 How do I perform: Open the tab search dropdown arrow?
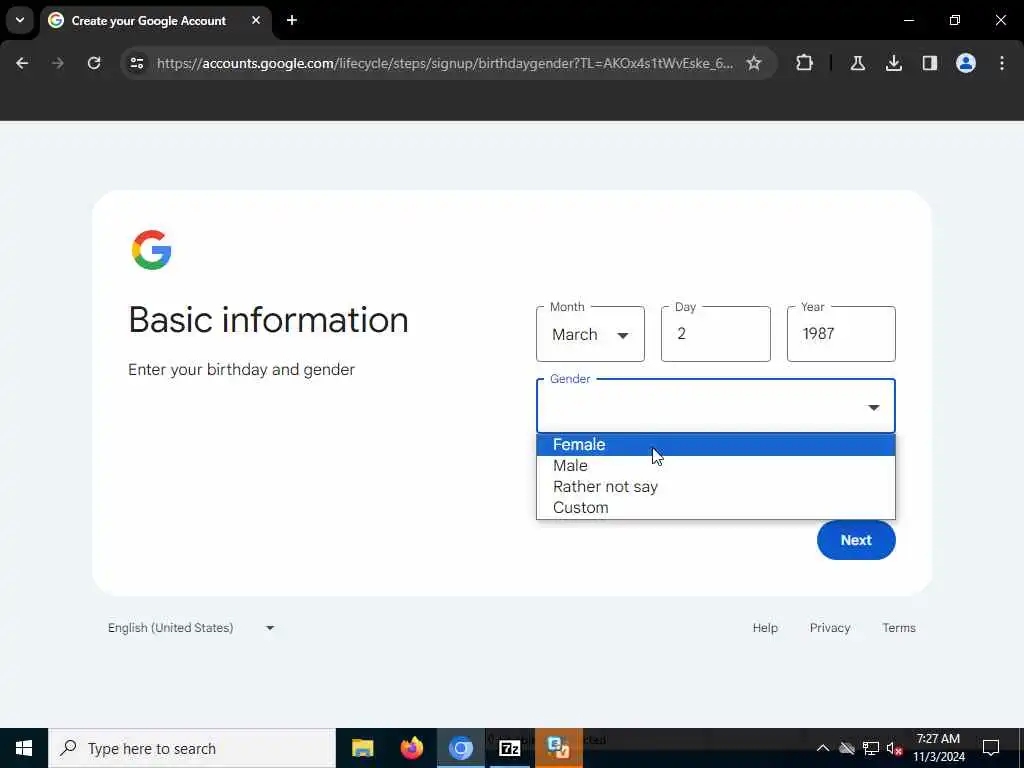(x=20, y=20)
